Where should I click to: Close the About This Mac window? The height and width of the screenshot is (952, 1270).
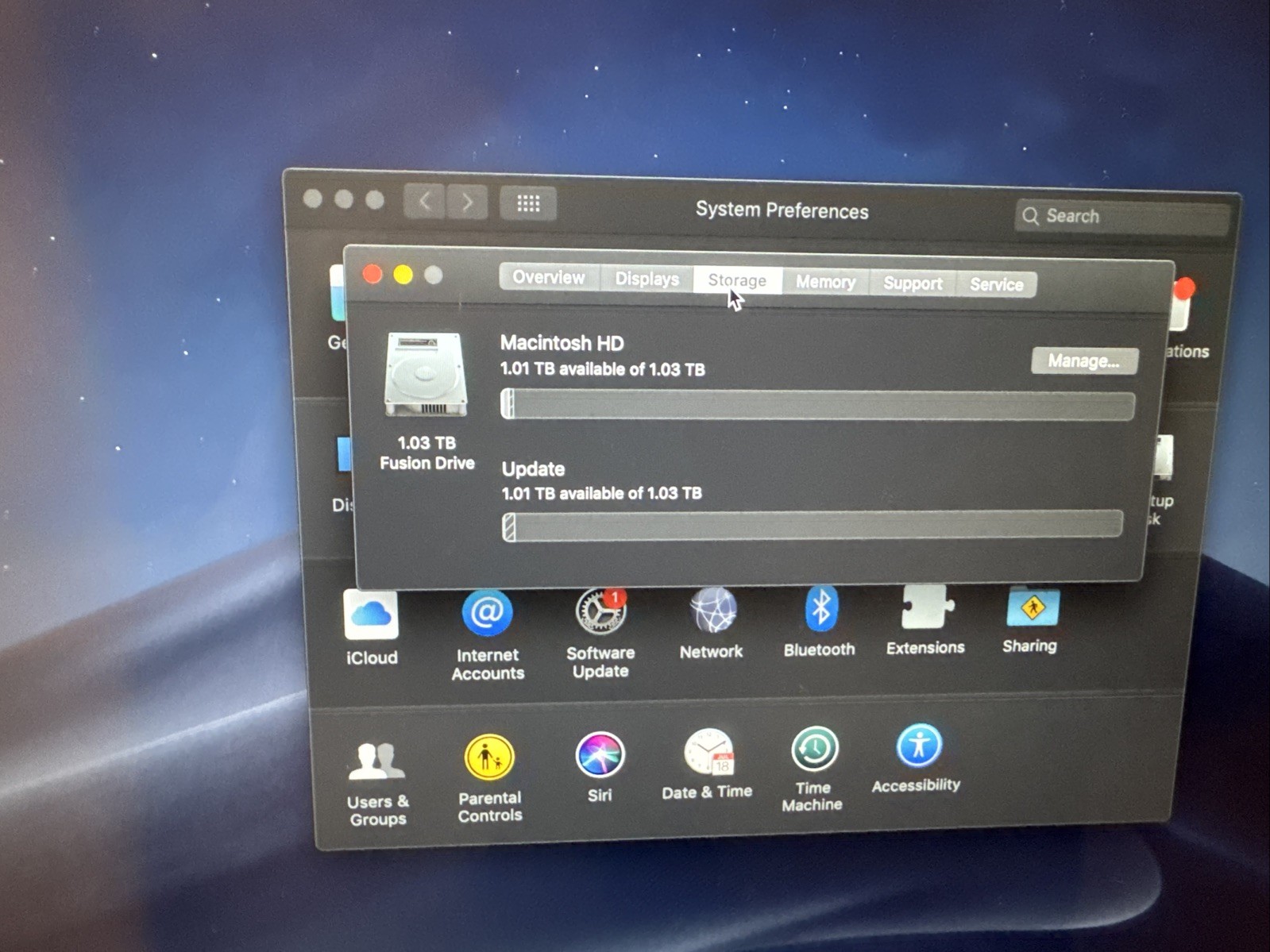(372, 274)
